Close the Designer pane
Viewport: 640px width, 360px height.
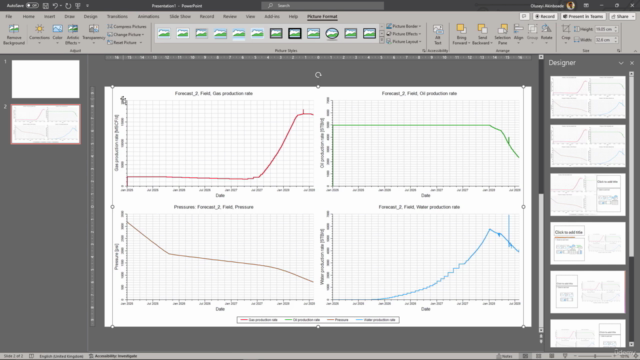632,63
